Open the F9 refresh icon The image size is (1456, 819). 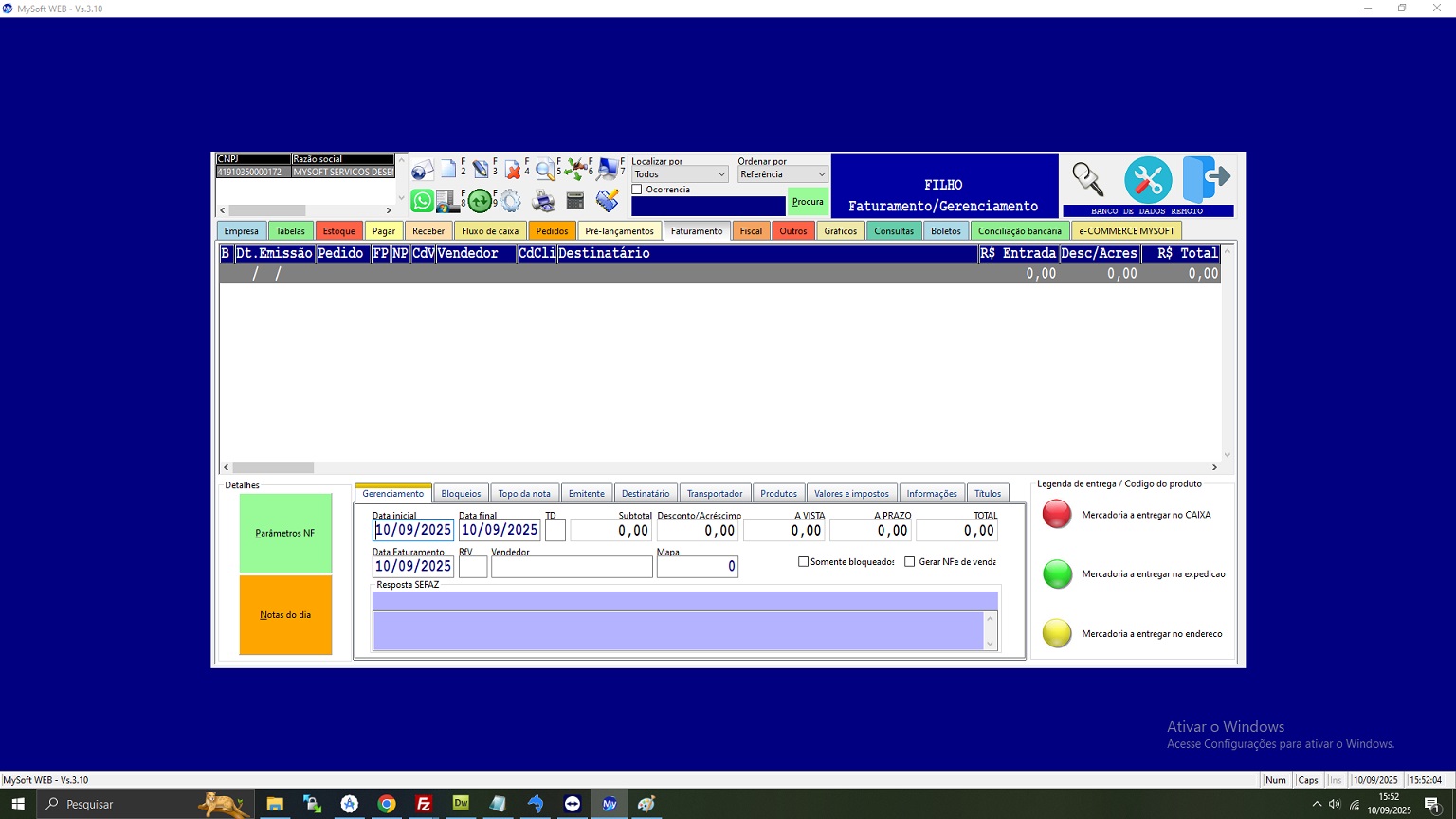[x=480, y=199]
